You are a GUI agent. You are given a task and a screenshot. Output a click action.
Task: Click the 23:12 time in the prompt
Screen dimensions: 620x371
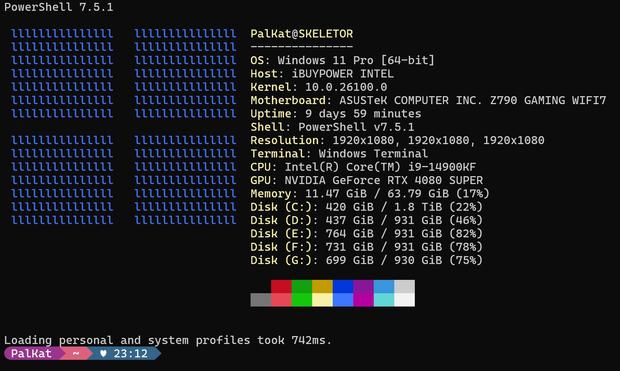click(130, 354)
